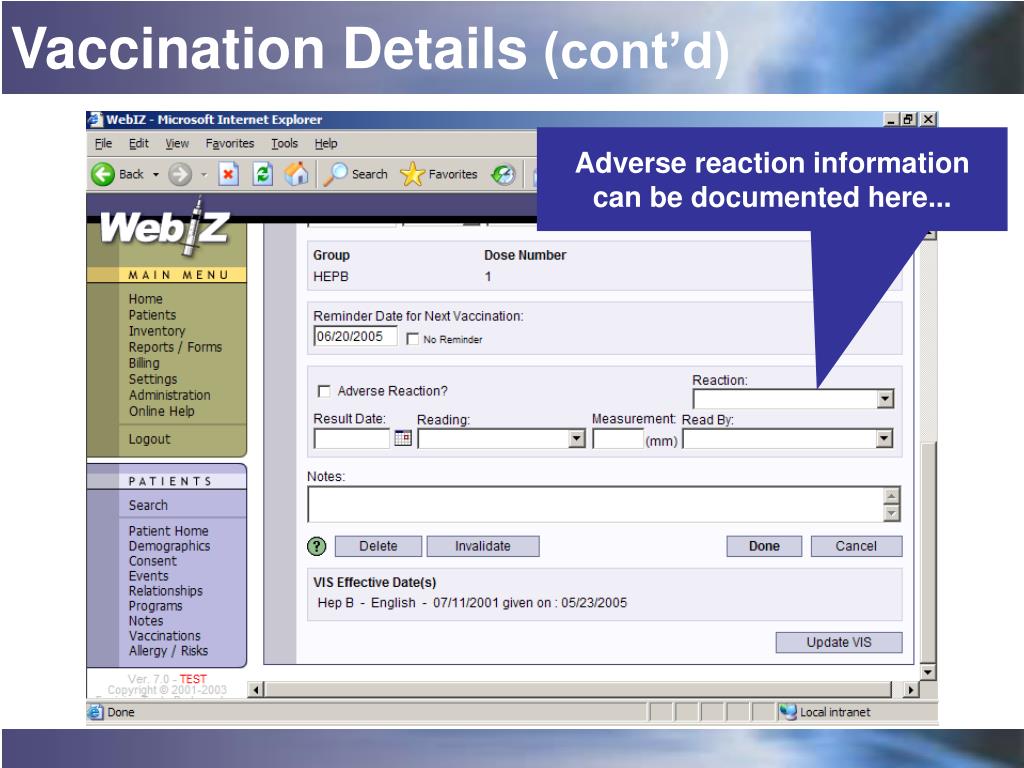Click the green Back arrow icon
This screenshot has height=768, width=1024.
point(103,174)
